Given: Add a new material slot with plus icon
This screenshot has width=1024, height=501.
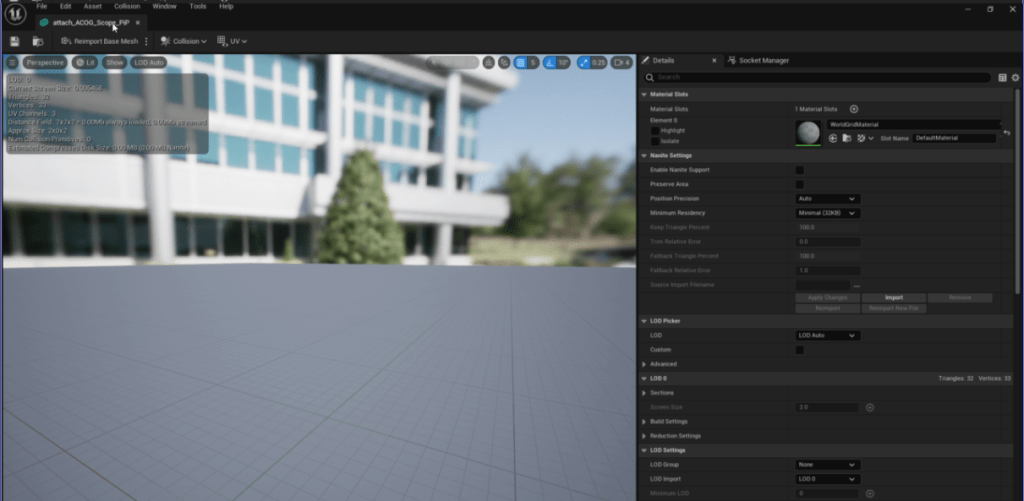Looking at the screenshot, I should 854,108.
